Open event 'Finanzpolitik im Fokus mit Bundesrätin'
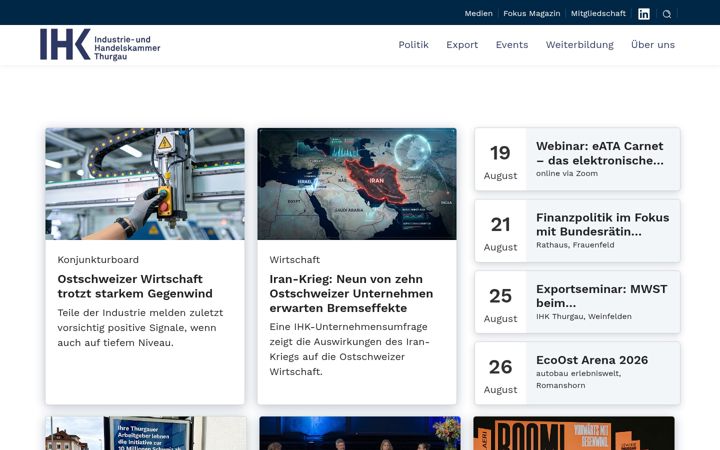The image size is (720, 450). 602,224
